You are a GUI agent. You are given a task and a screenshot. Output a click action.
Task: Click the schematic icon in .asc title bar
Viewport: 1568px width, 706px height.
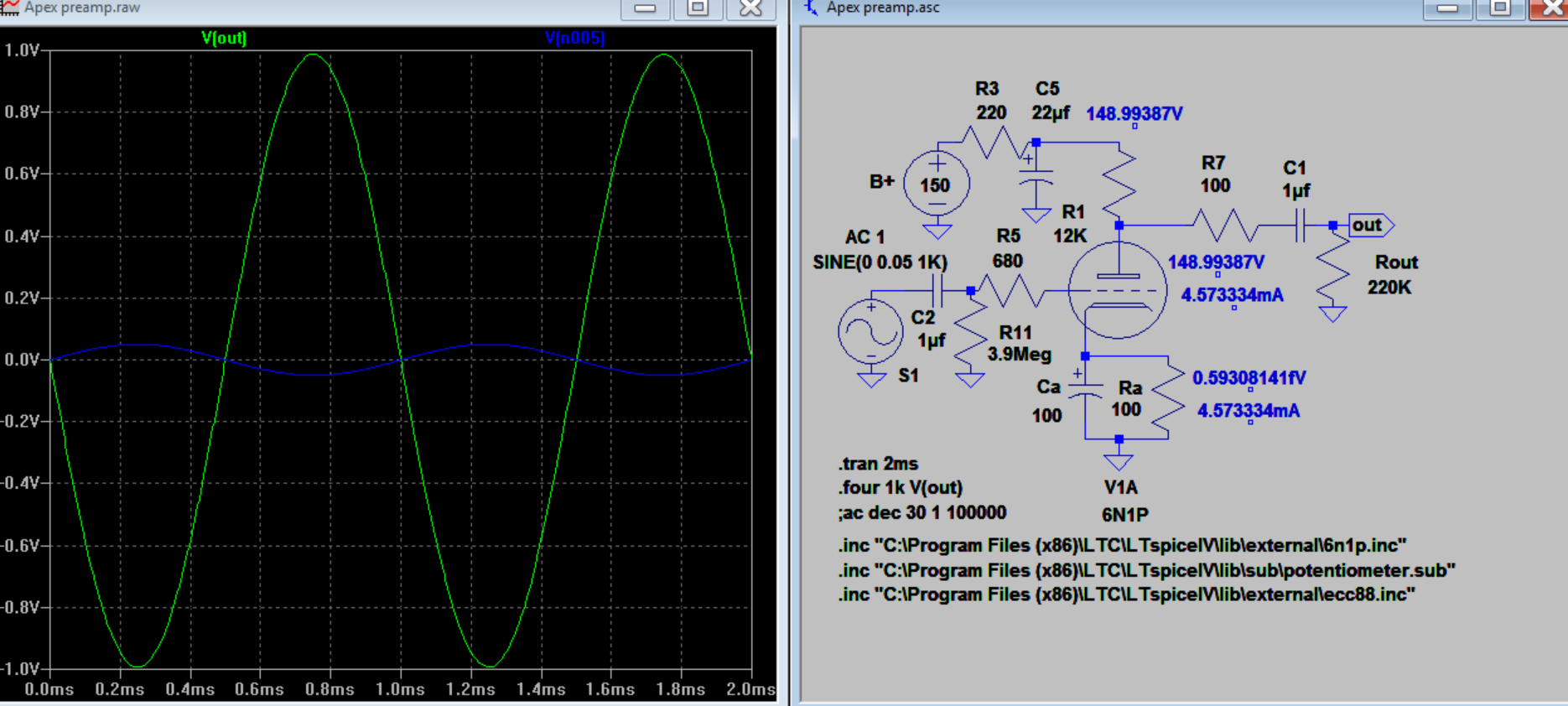811,8
